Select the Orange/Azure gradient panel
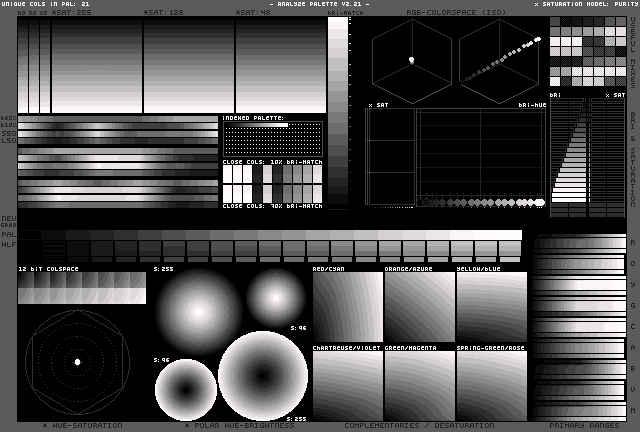The image size is (640, 432). point(419,307)
